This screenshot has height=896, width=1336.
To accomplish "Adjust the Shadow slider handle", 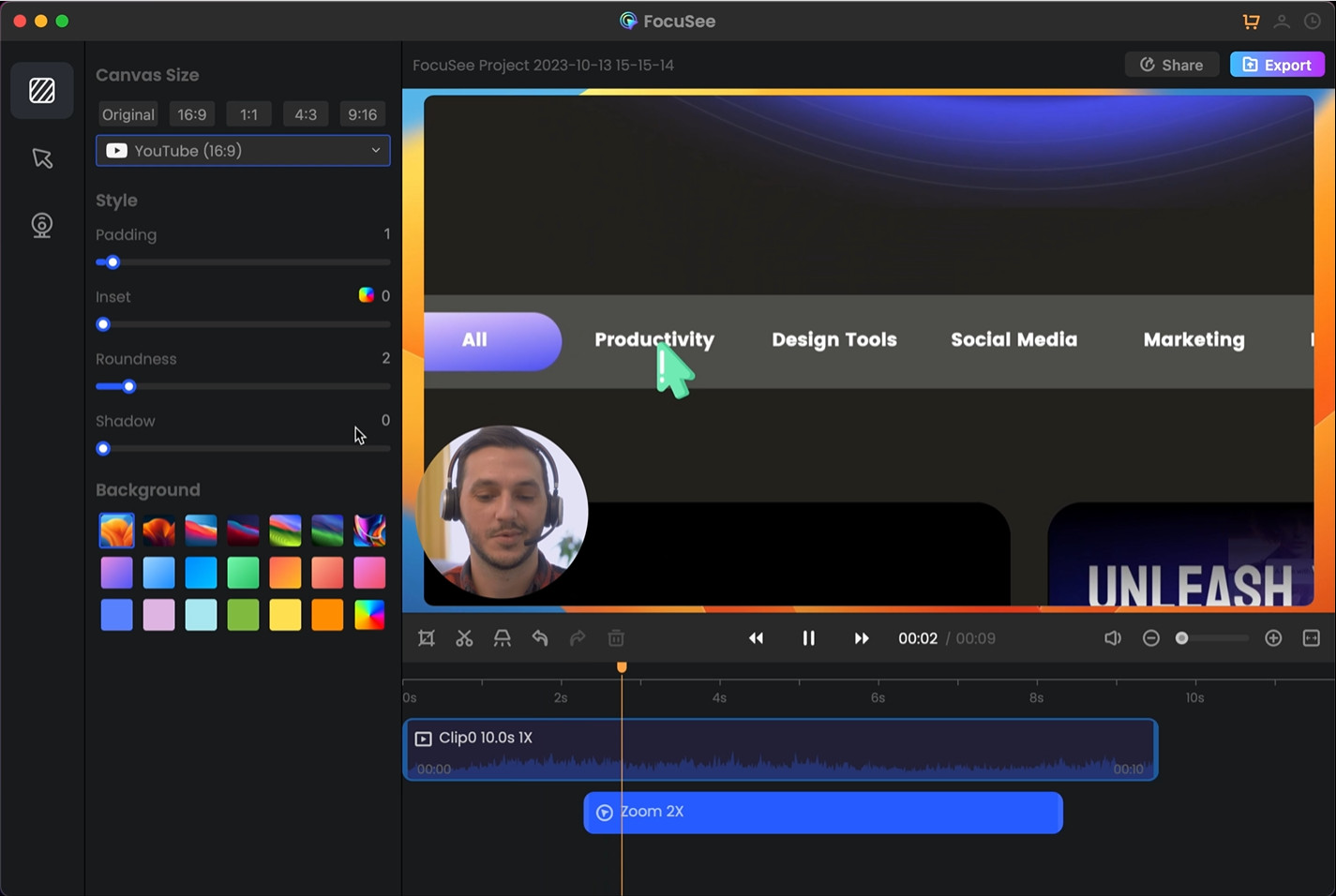I will click(x=103, y=449).
